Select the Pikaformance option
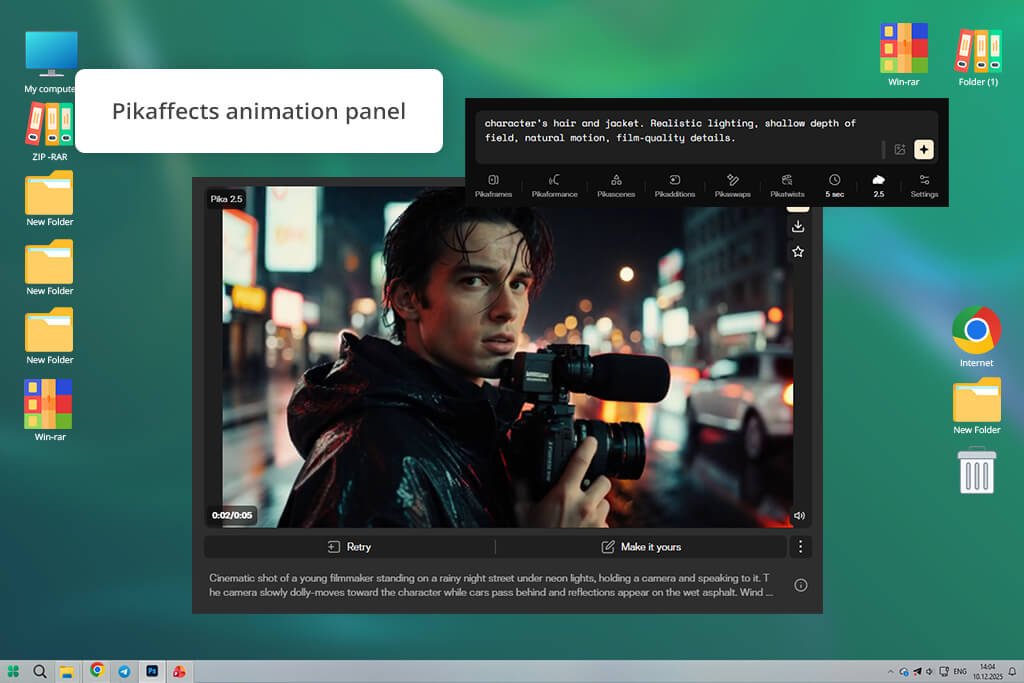1024x683 pixels. tap(554, 185)
